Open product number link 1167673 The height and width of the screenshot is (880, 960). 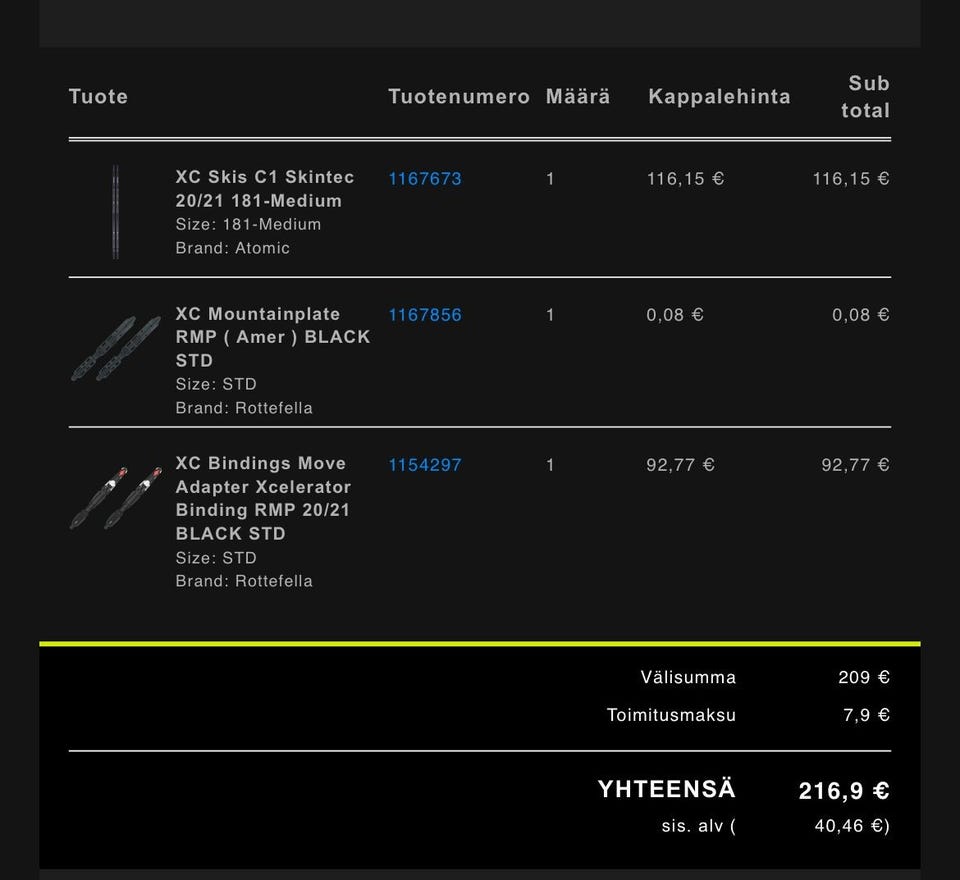(x=425, y=179)
